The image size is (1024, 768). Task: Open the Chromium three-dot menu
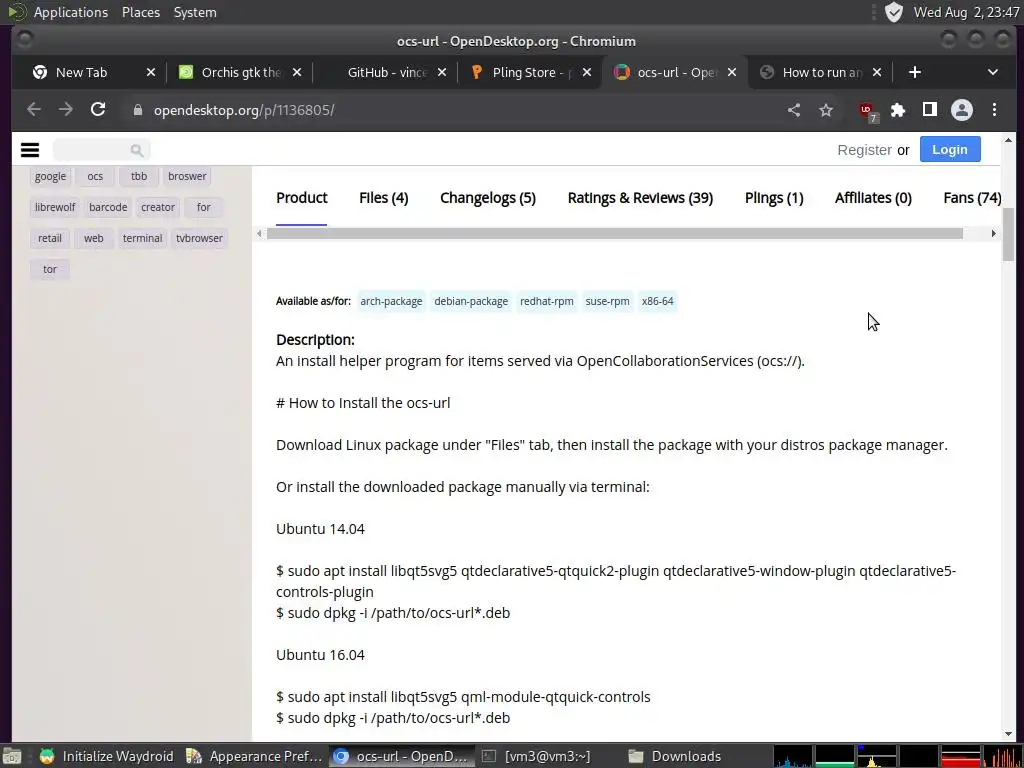pos(994,110)
